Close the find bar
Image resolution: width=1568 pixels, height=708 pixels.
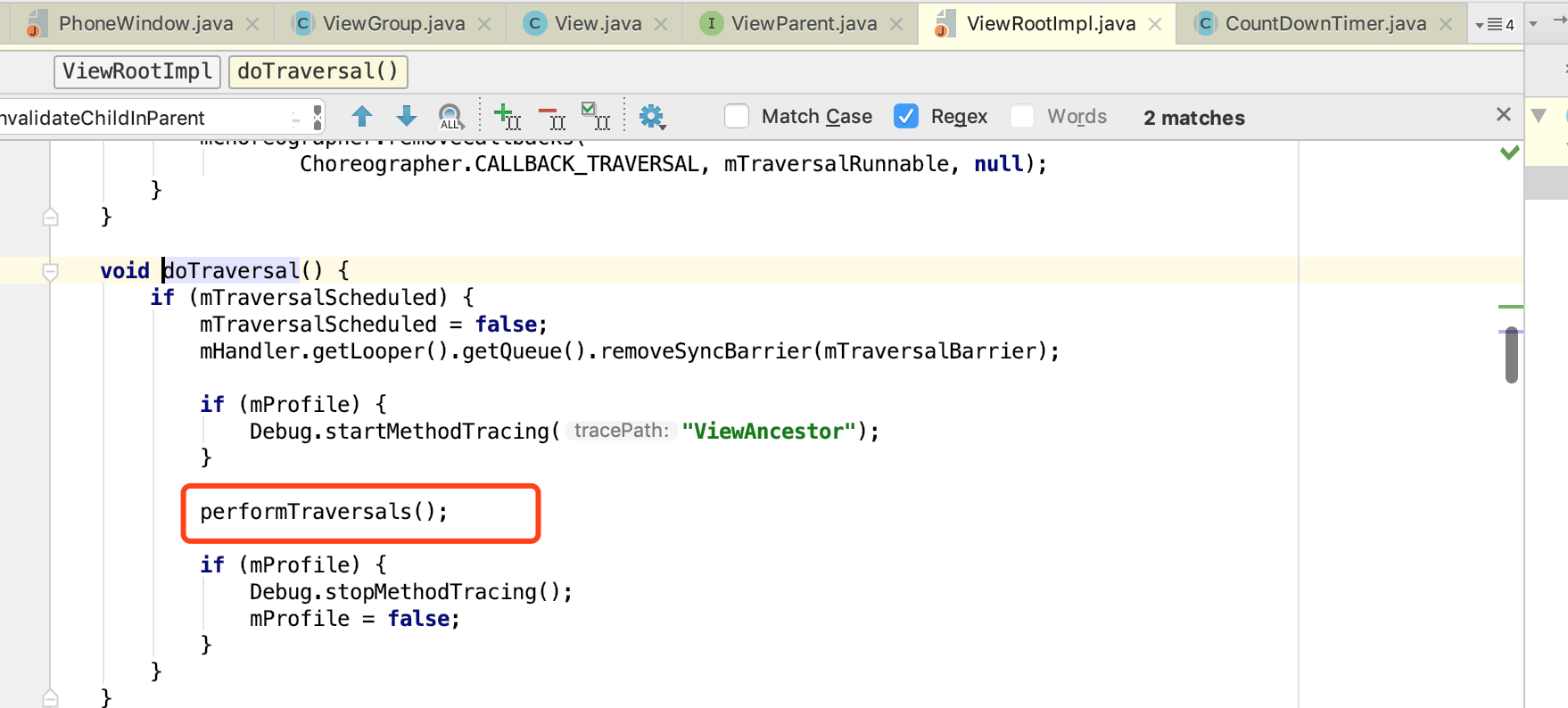tap(1504, 114)
